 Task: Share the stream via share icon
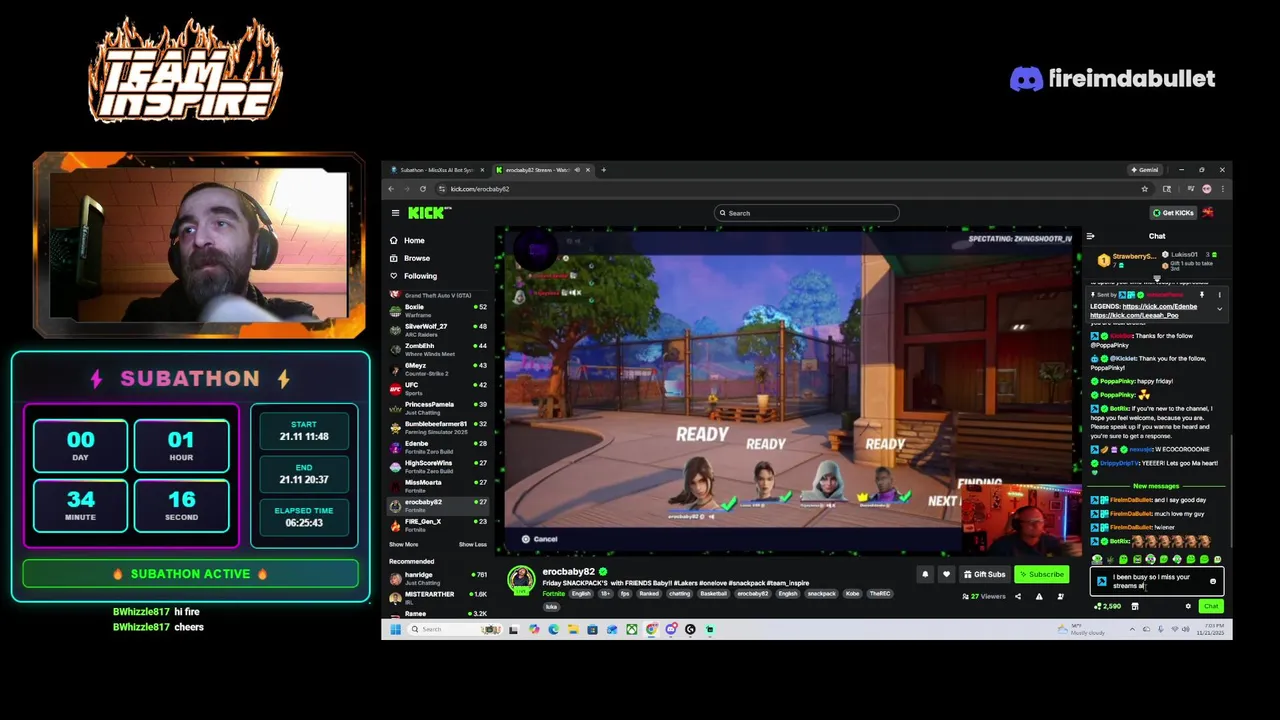[x=1018, y=597]
